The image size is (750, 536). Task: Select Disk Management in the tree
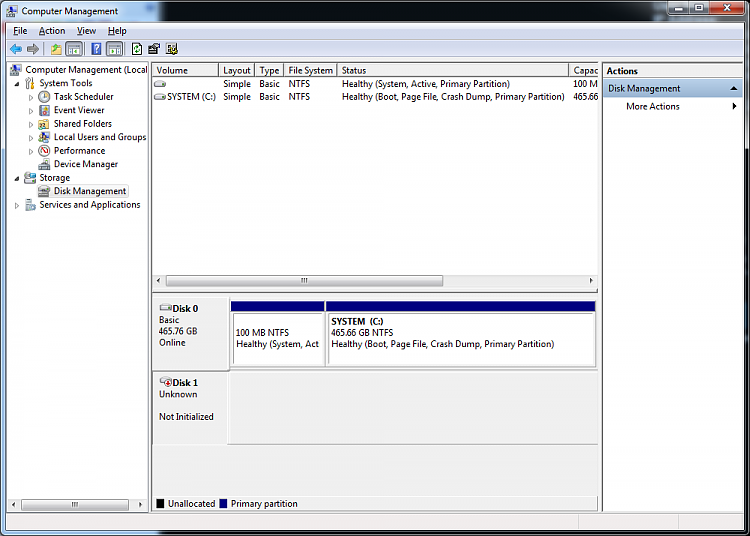click(90, 191)
